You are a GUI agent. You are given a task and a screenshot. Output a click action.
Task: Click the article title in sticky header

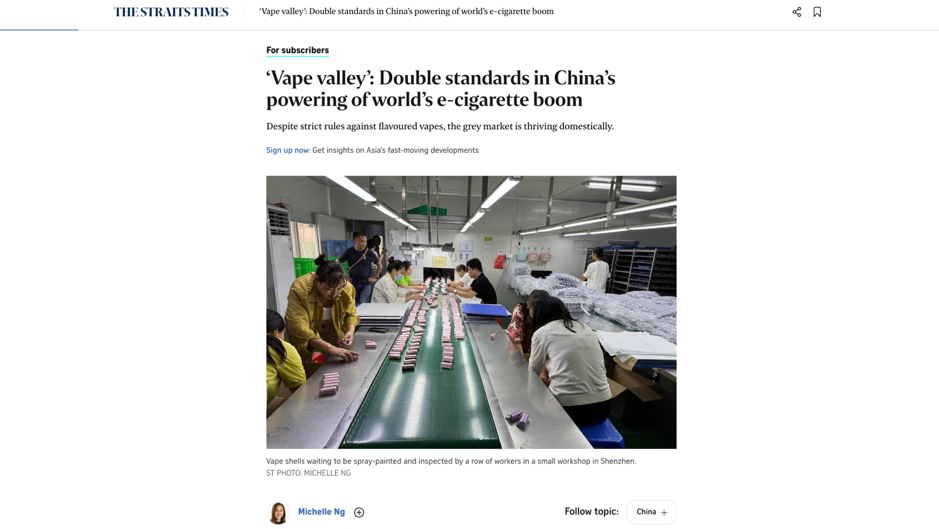(x=407, y=11)
